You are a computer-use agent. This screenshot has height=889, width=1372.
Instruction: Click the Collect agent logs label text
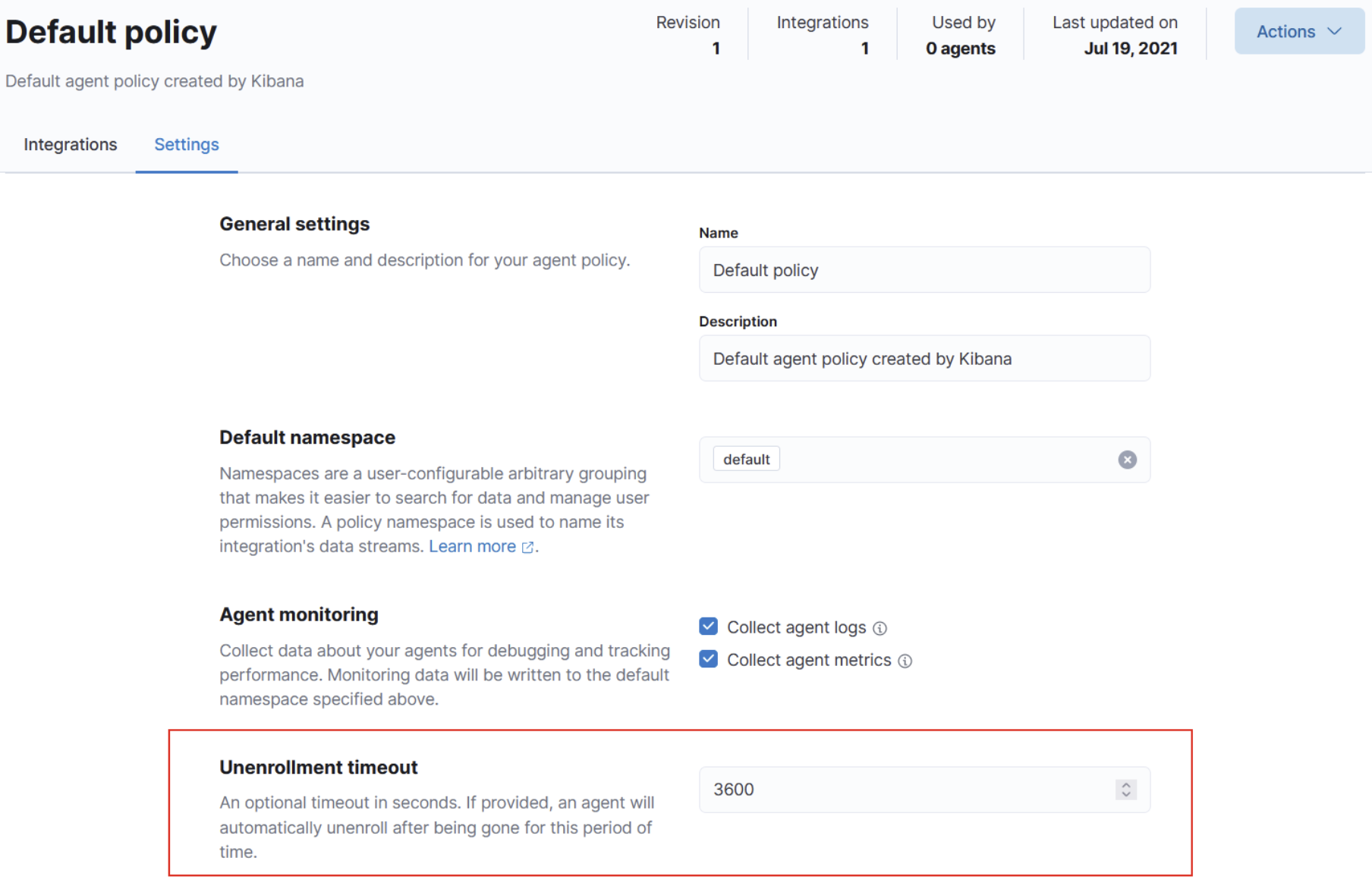796,627
